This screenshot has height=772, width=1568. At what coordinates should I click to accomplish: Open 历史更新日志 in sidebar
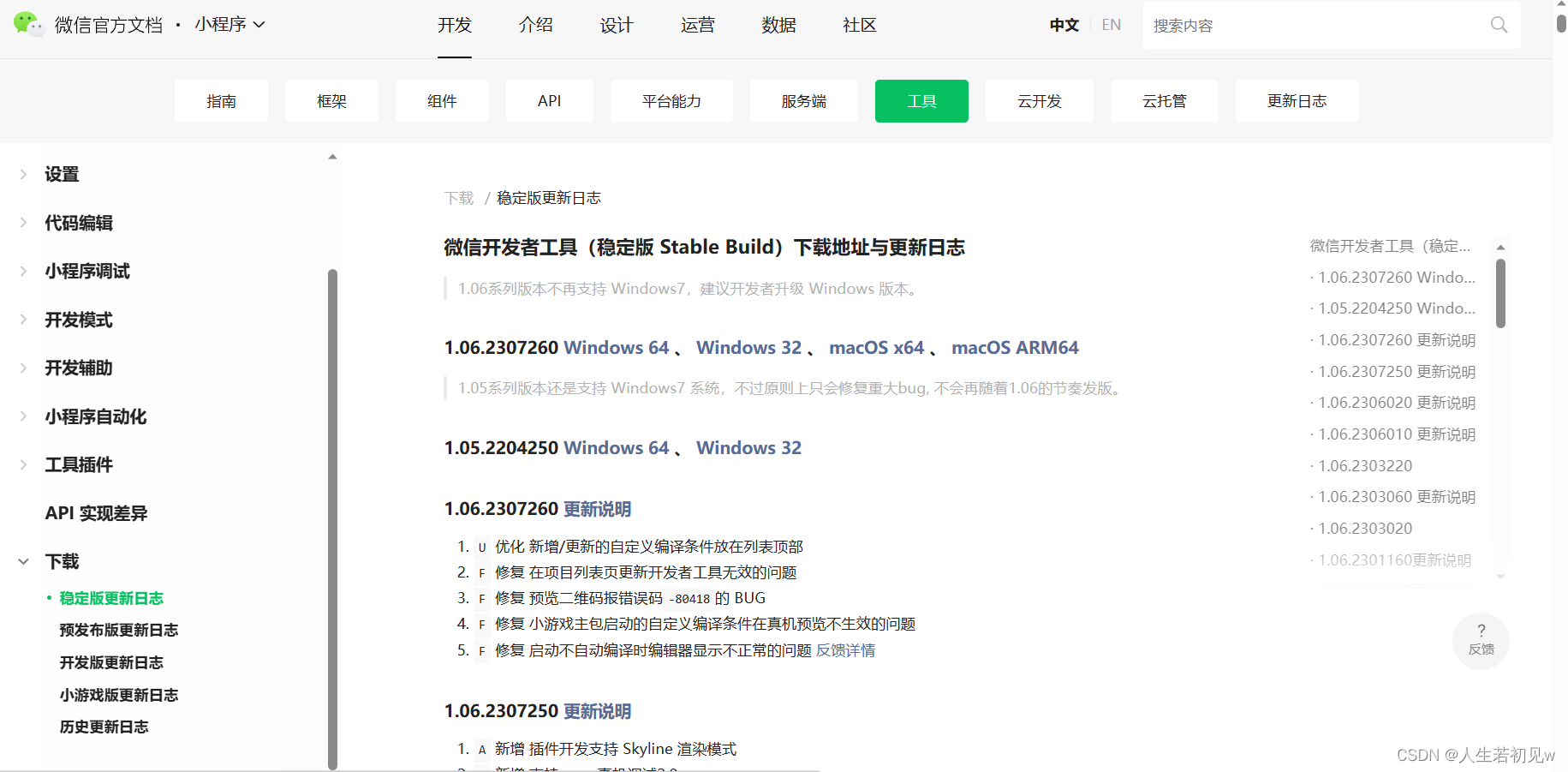point(104,727)
